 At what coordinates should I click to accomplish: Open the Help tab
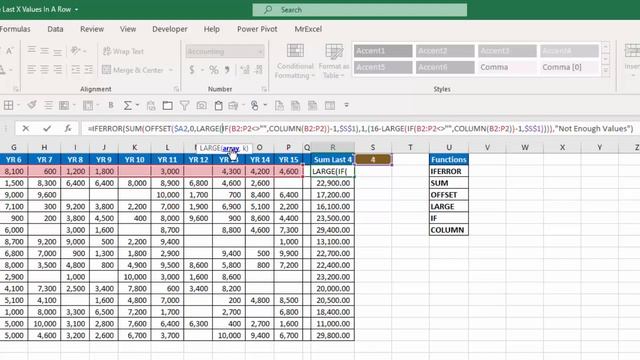pyautogui.click(x=211, y=29)
